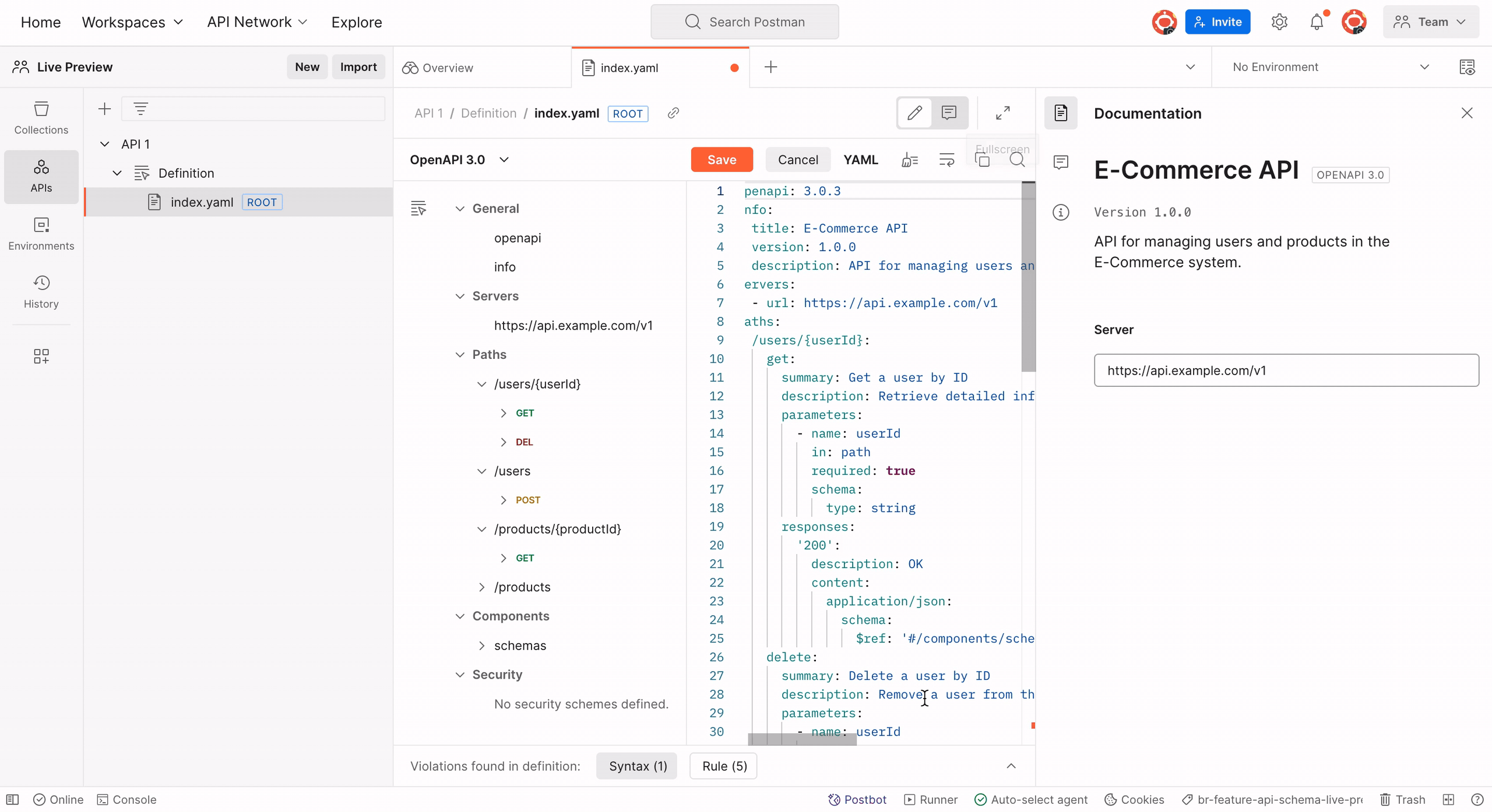
Task: Click the beautify schema icon
Action: click(x=910, y=160)
